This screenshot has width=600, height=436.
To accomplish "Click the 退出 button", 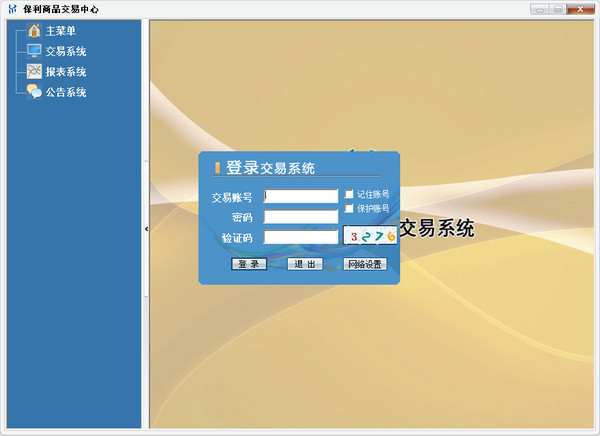I will click(x=305, y=264).
